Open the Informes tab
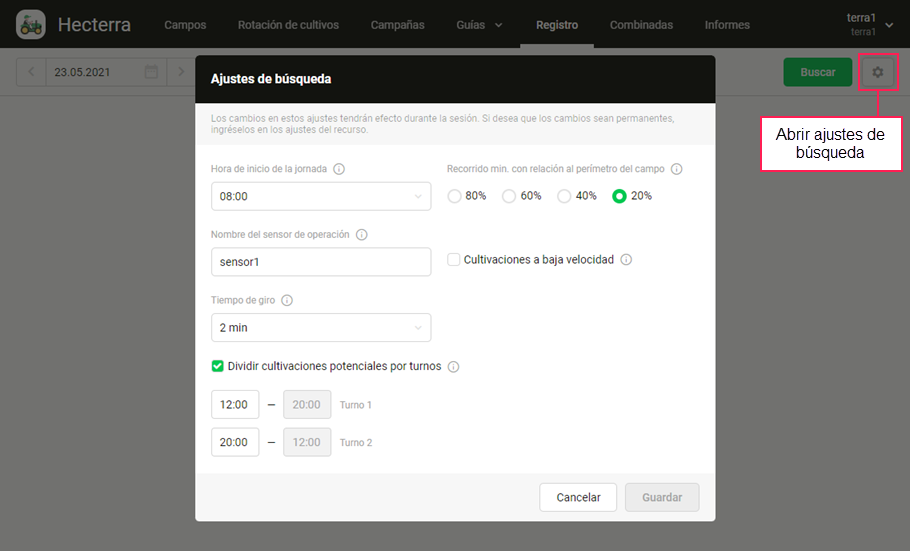Screen dimensions: 910x551 (727, 25)
